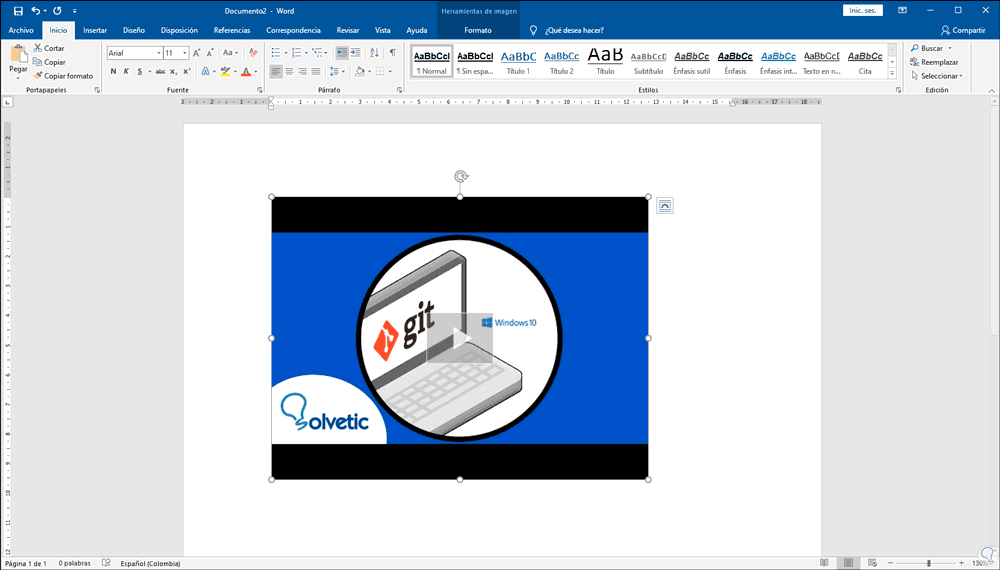Click the Pegar clipboard icon
This screenshot has height=570, width=1000.
18,55
